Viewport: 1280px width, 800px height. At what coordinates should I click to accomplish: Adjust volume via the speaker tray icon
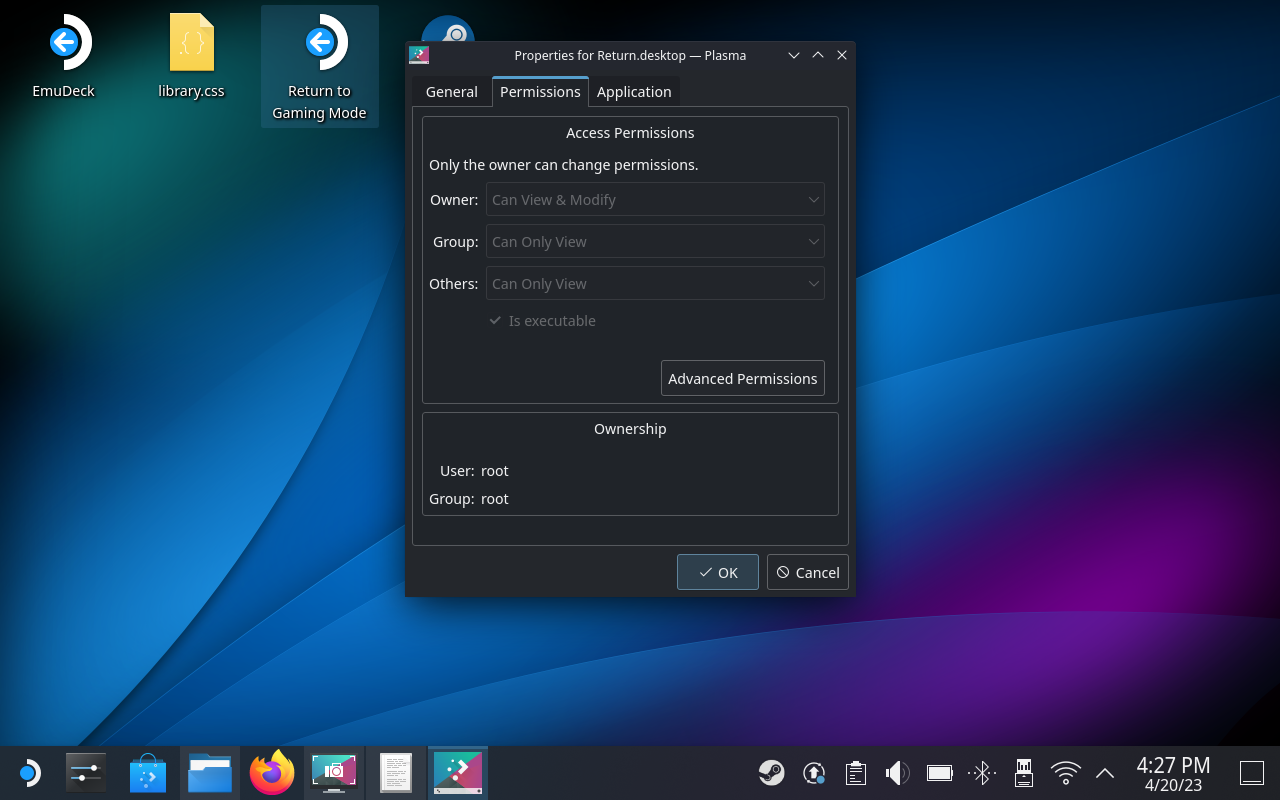897,772
